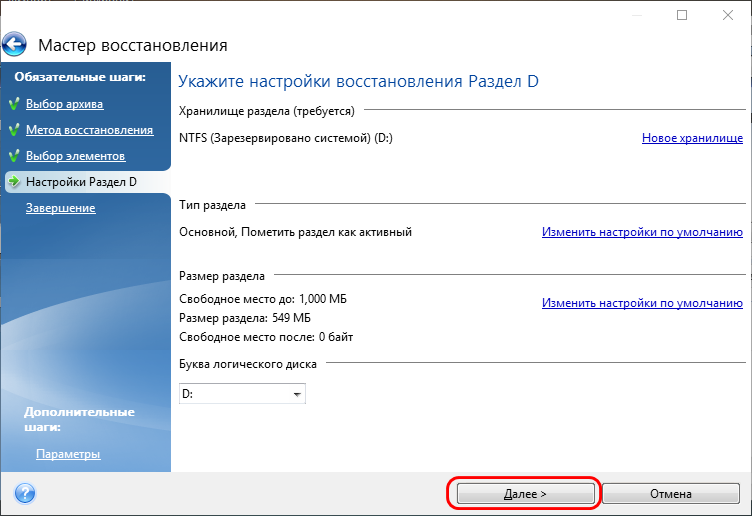Viewport: 752px width, 516px height.
Task: Open help via question mark icon
Action: [25, 493]
